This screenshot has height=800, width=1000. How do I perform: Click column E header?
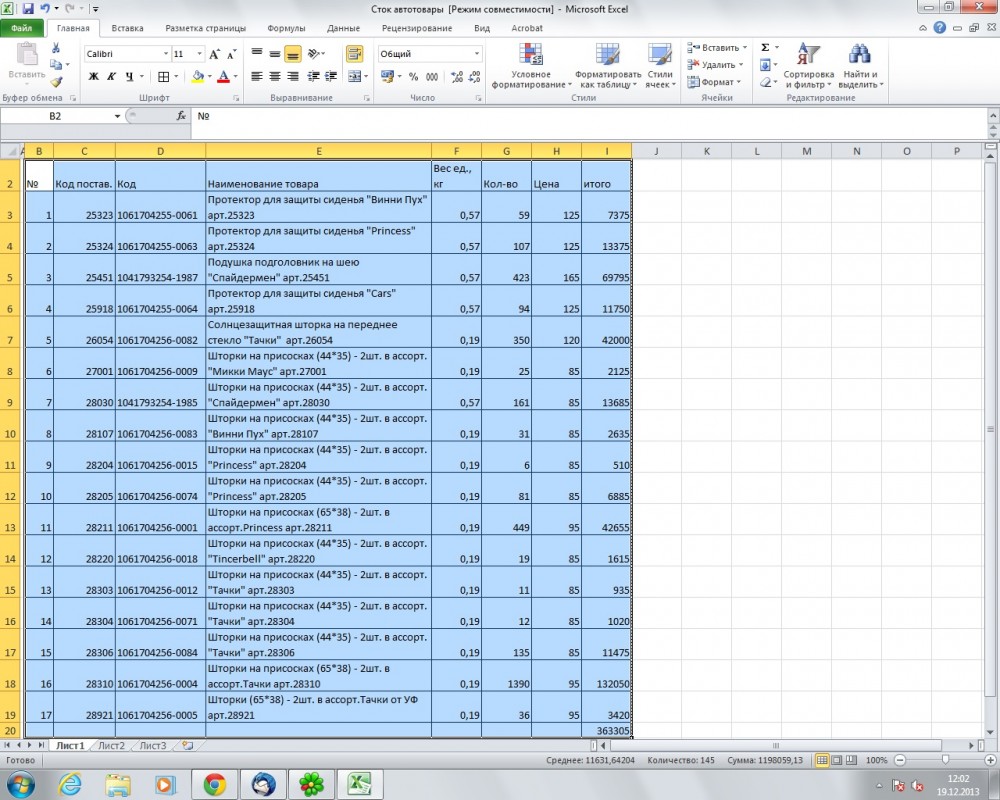[318, 151]
